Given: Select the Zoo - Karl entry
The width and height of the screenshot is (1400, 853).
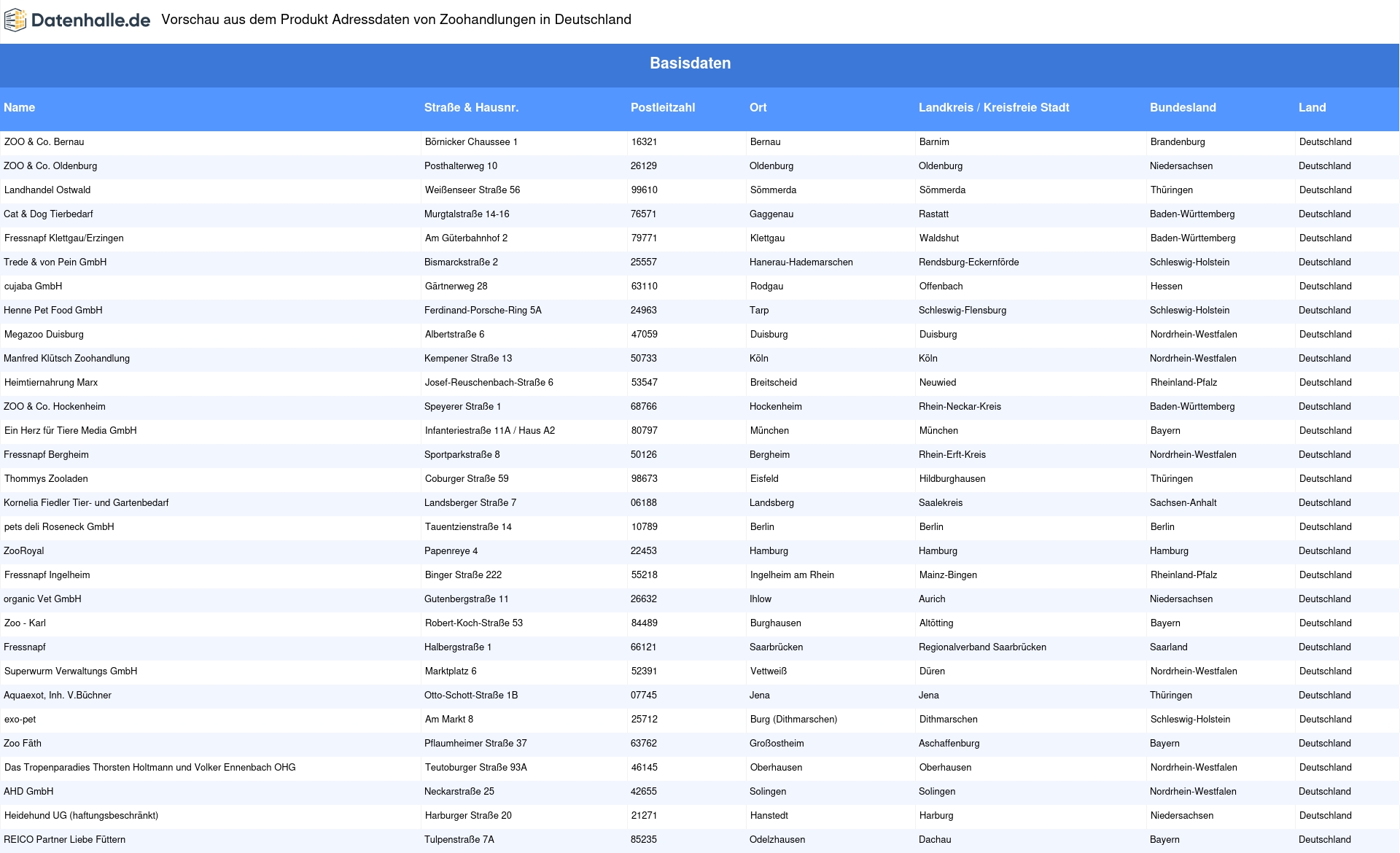Looking at the screenshot, I should (x=25, y=623).
